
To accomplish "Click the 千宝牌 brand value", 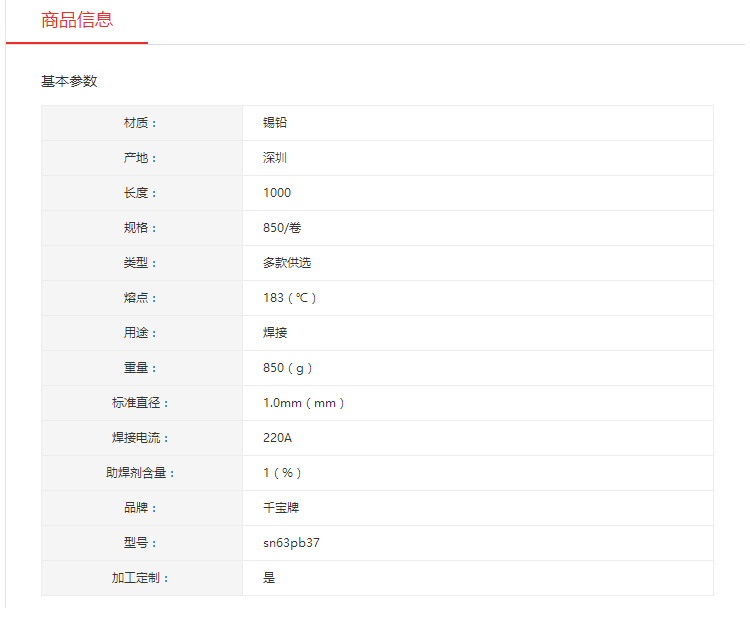I will pos(281,508).
